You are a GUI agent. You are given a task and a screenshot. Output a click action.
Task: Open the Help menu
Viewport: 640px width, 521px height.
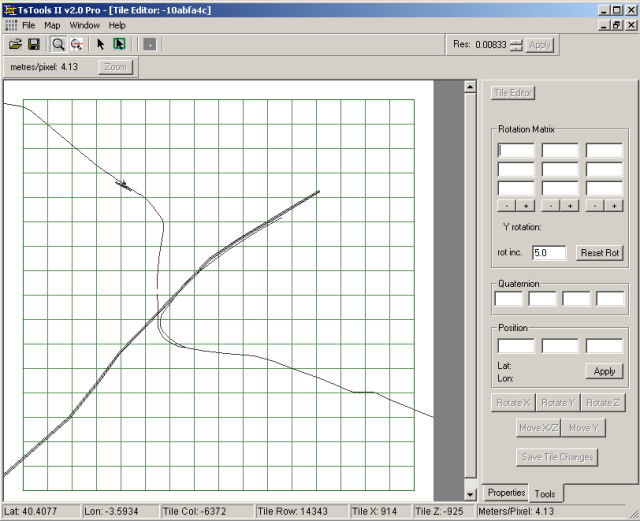click(x=117, y=25)
